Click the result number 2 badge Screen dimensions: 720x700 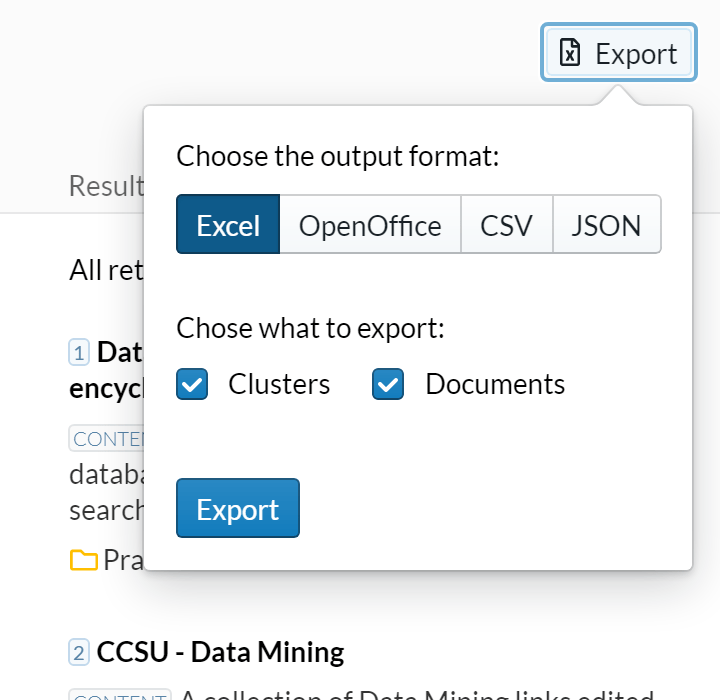tap(79, 652)
